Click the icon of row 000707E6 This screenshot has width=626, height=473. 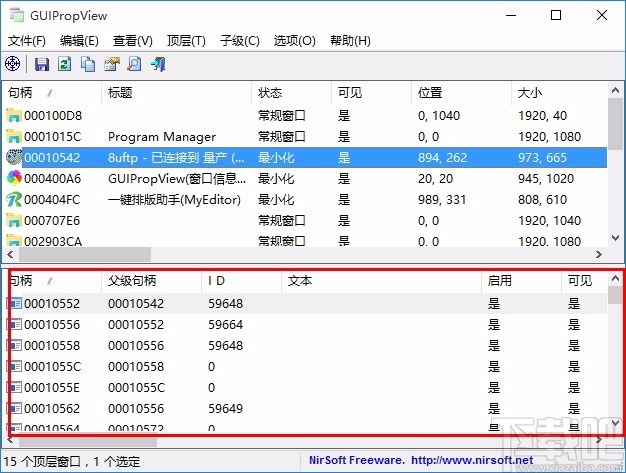14,221
